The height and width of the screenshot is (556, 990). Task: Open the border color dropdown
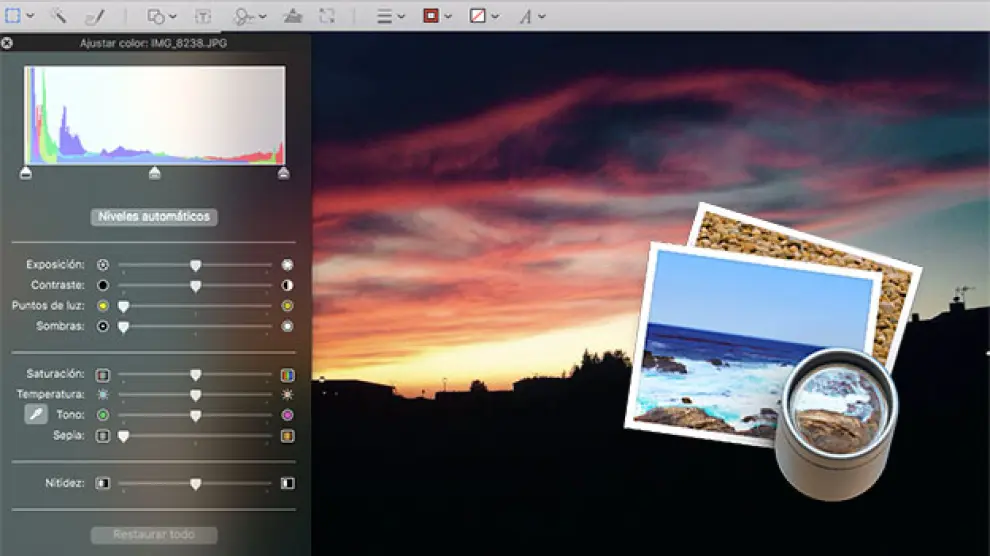pyautogui.click(x=438, y=16)
